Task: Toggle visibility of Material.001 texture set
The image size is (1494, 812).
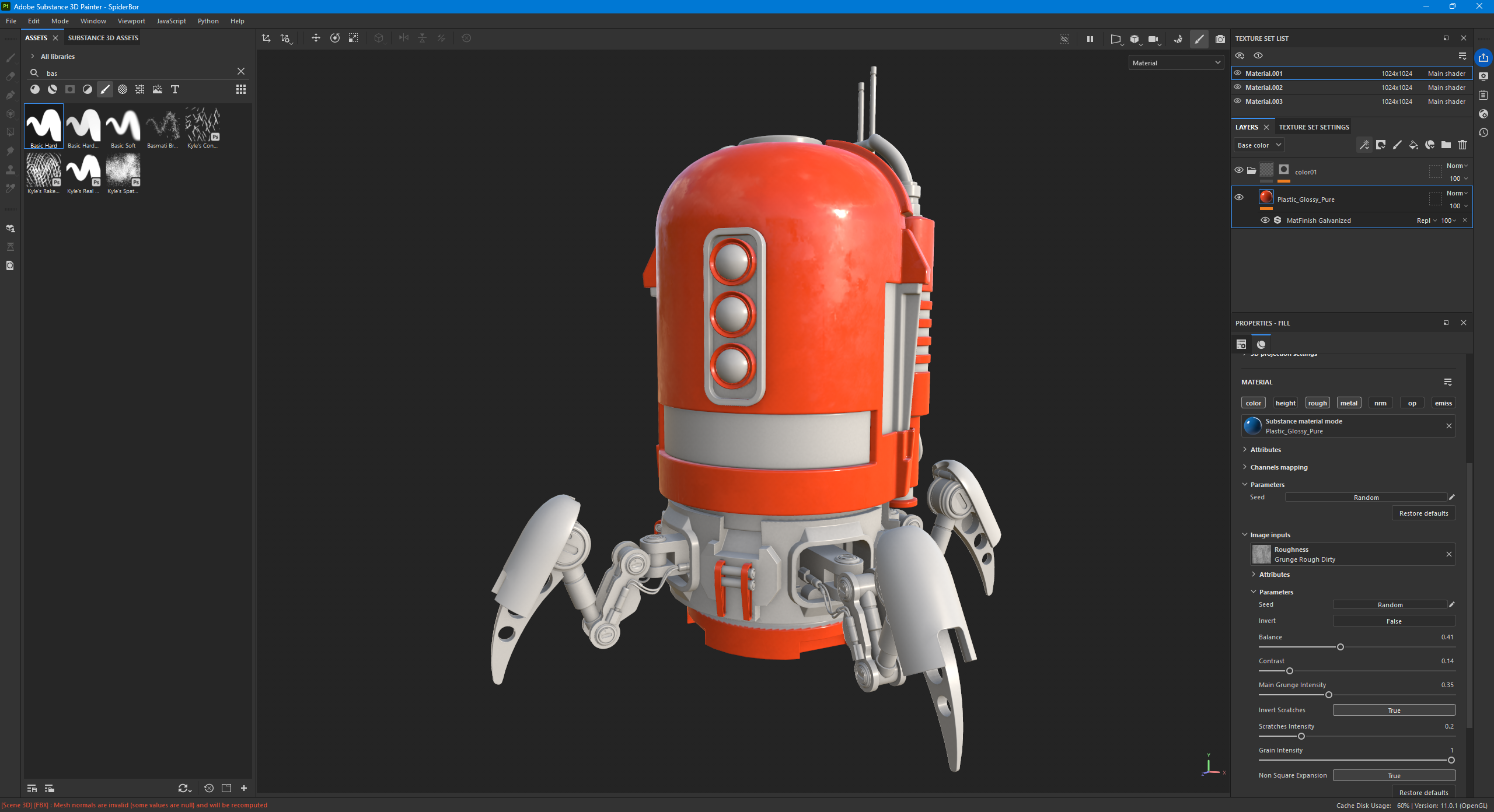Action: [1238, 73]
